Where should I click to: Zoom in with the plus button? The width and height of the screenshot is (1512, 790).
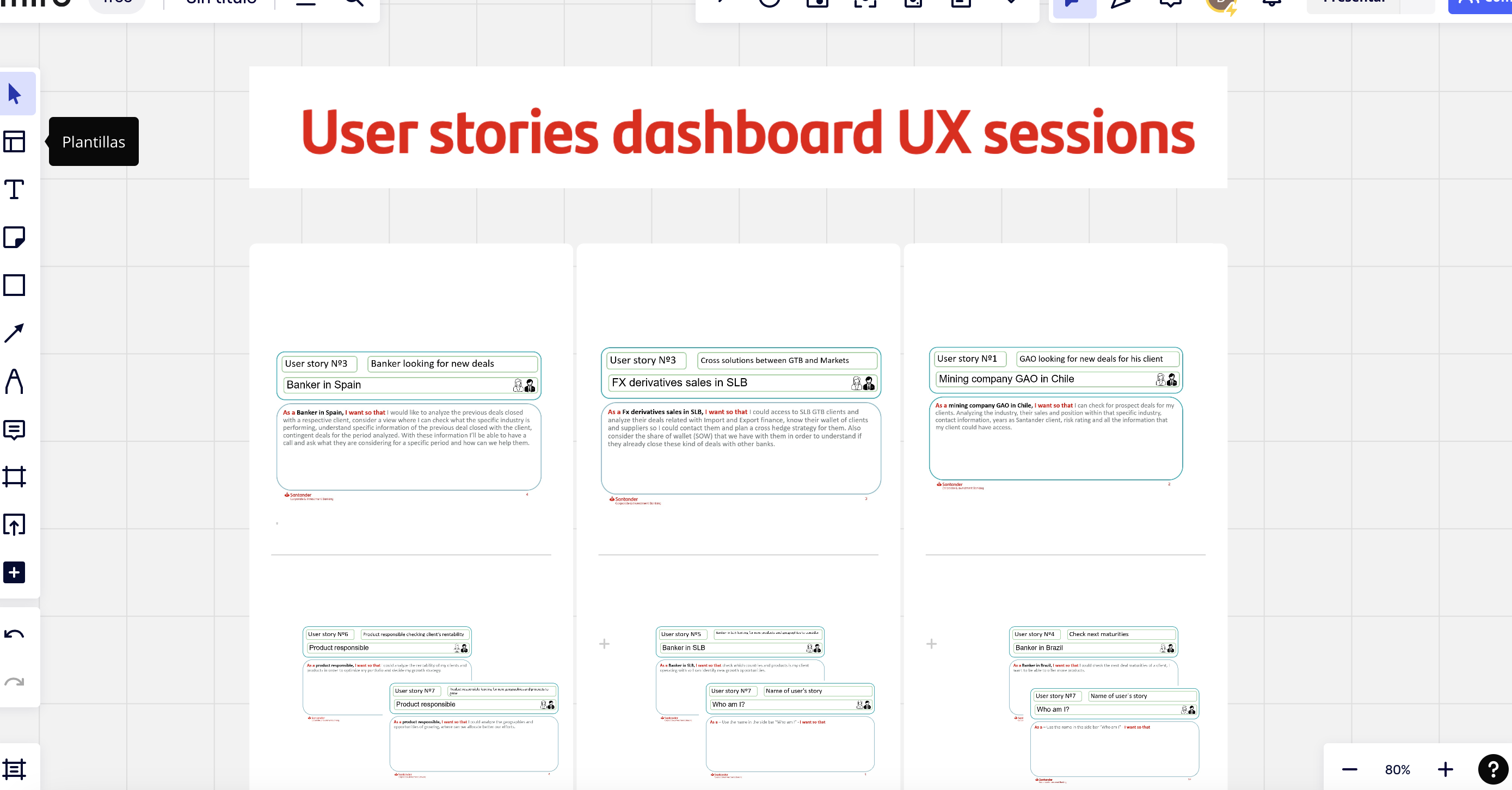point(1446,769)
